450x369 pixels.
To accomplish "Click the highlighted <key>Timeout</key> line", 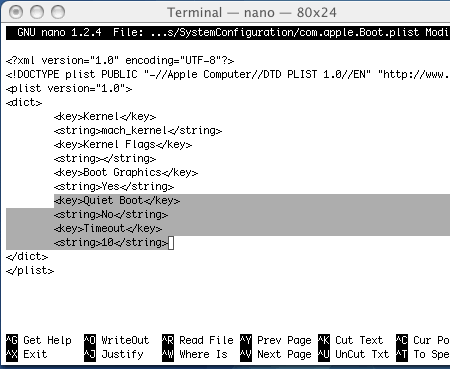I will tap(108, 228).
